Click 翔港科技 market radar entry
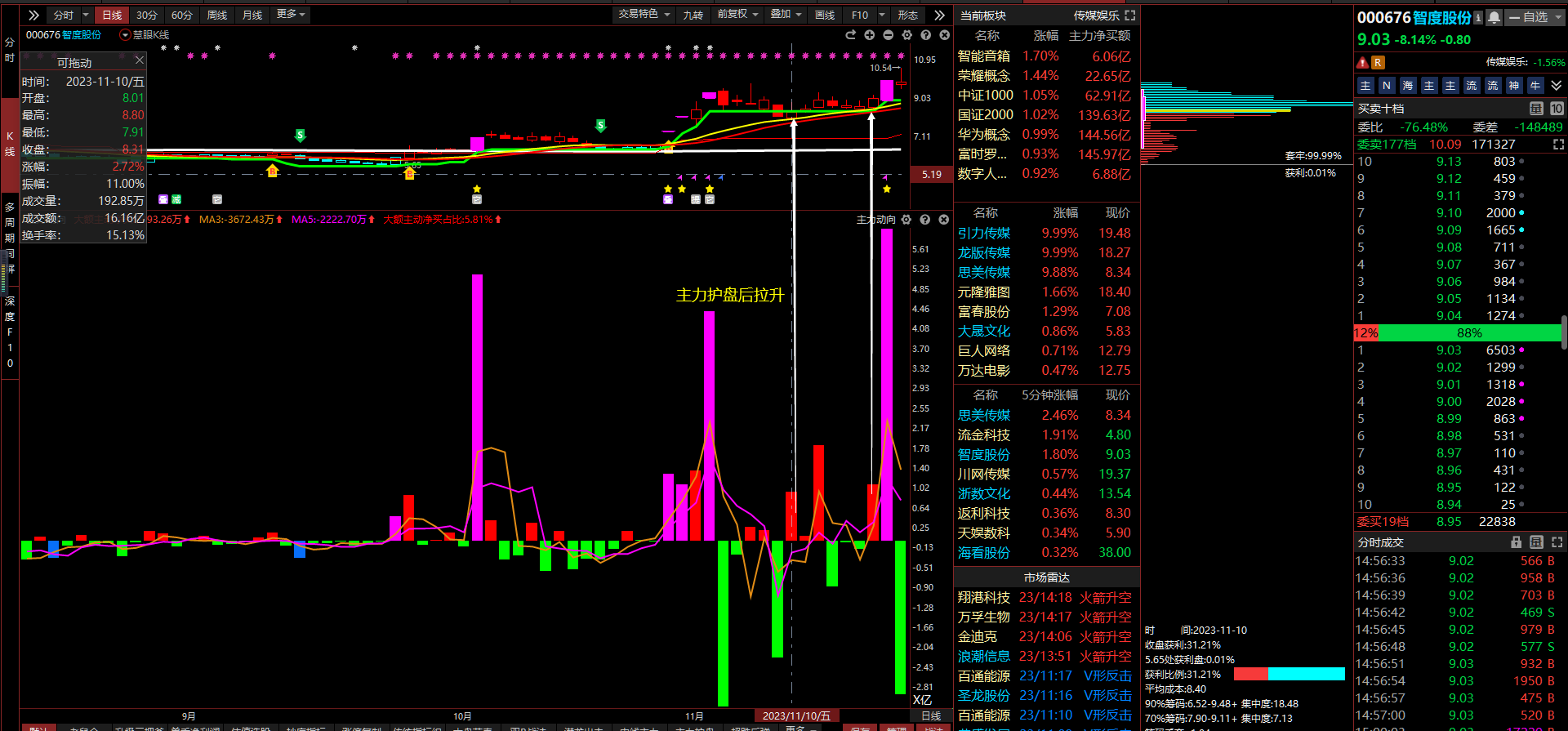The height and width of the screenshot is (731, 1568). coord(1045,598)
